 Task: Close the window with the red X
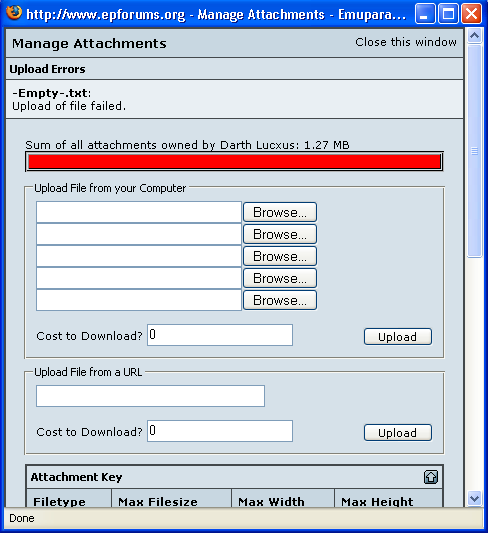tap(471, 14)
